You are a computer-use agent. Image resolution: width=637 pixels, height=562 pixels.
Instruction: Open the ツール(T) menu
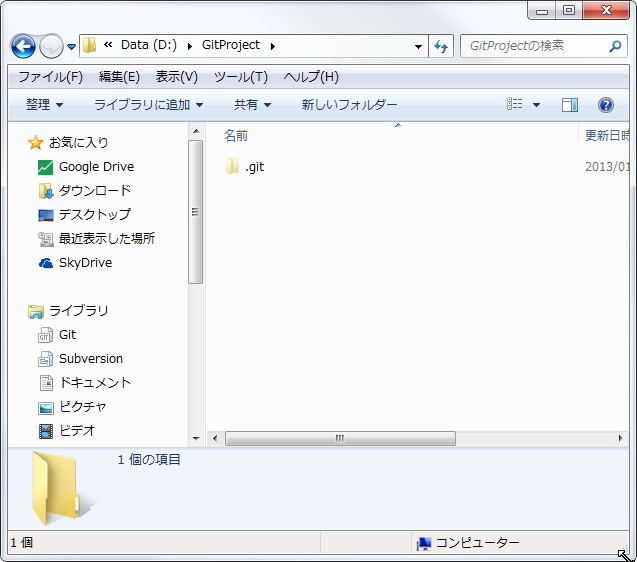pos(240,77)
